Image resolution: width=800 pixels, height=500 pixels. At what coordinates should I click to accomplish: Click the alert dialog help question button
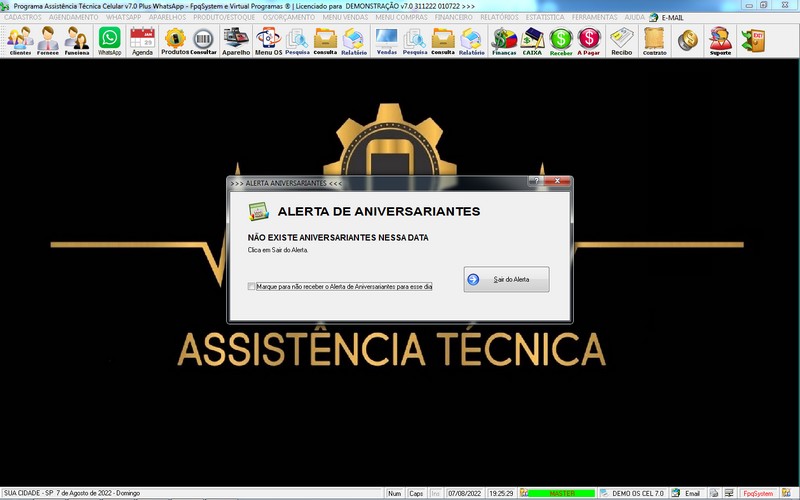point(535,181)
